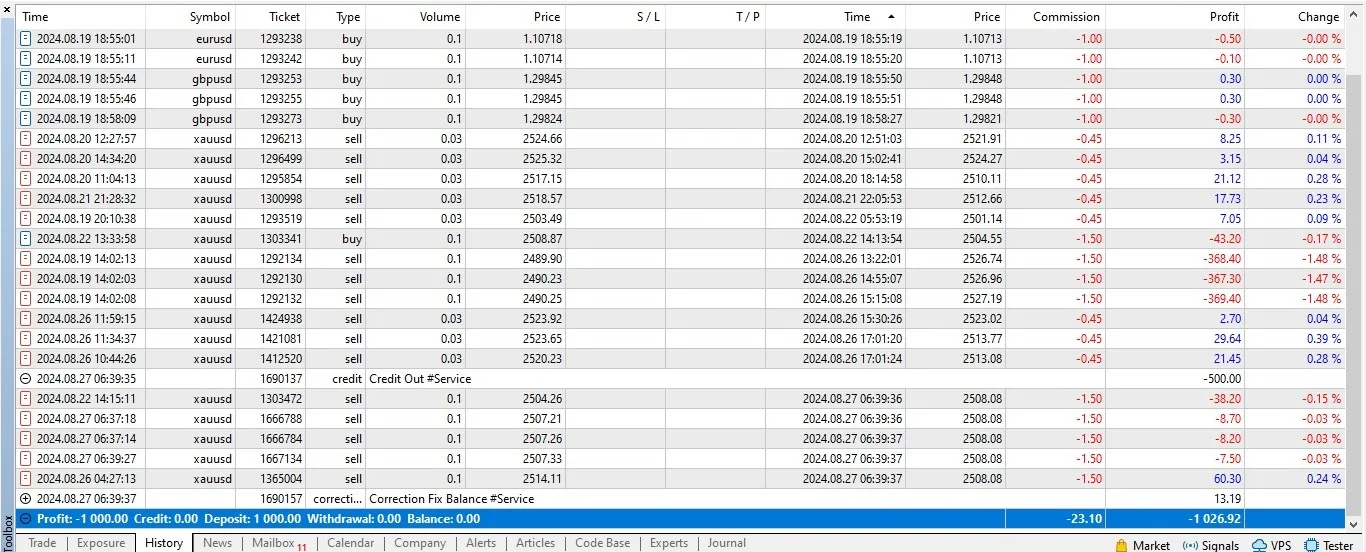
Task: Open the VPS cloud icon
Action: (1258, 545)
